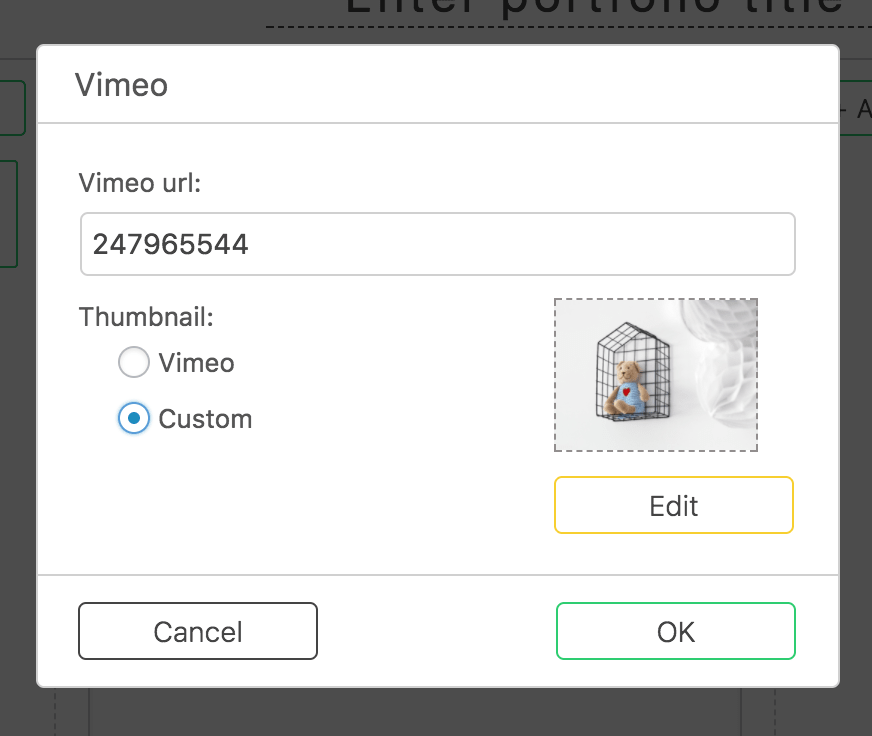The width and height of the screenshot is (872, 736).
Task: Click the Vimeo dialog title bar
Action: [x=438, y=85]
